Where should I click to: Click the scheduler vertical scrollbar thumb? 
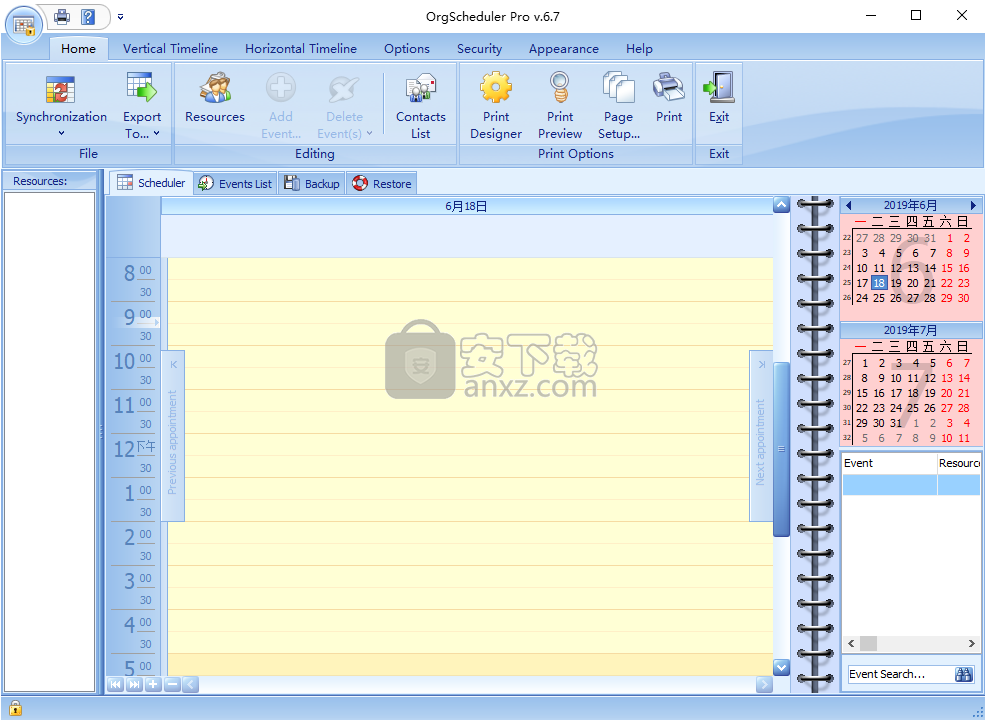[781, 449]
